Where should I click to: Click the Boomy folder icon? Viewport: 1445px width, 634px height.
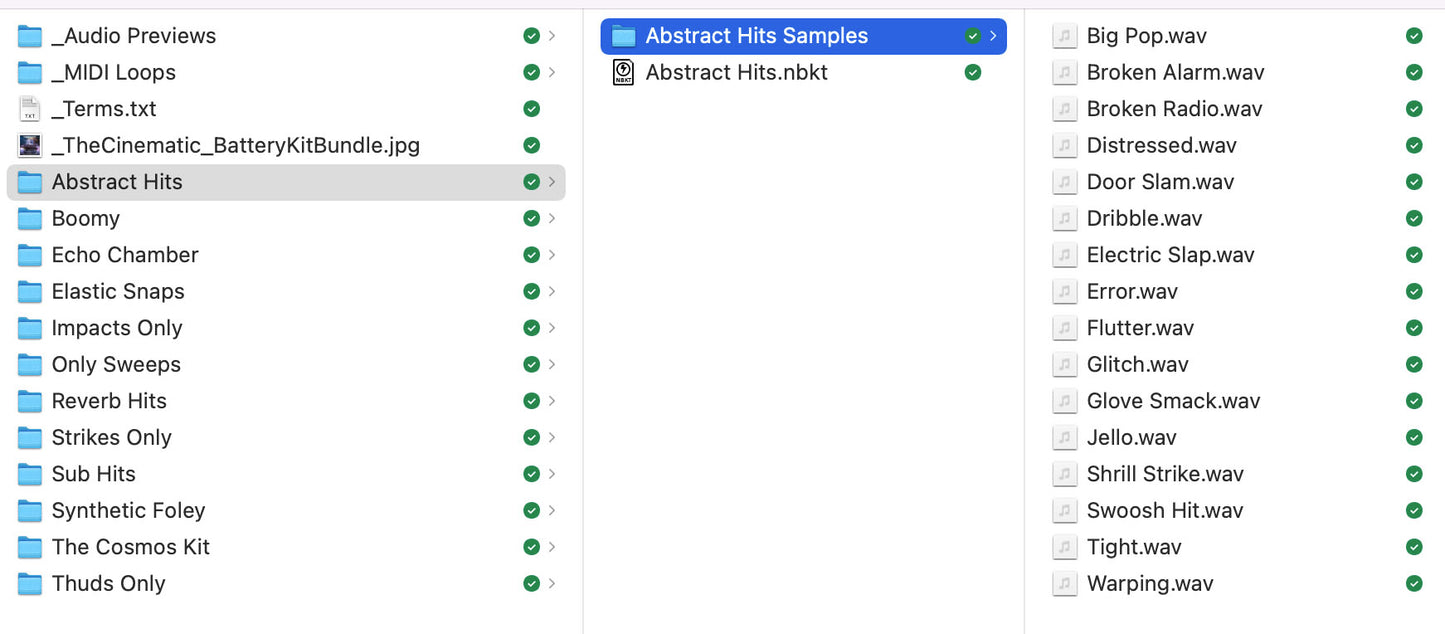coord(30,219)
